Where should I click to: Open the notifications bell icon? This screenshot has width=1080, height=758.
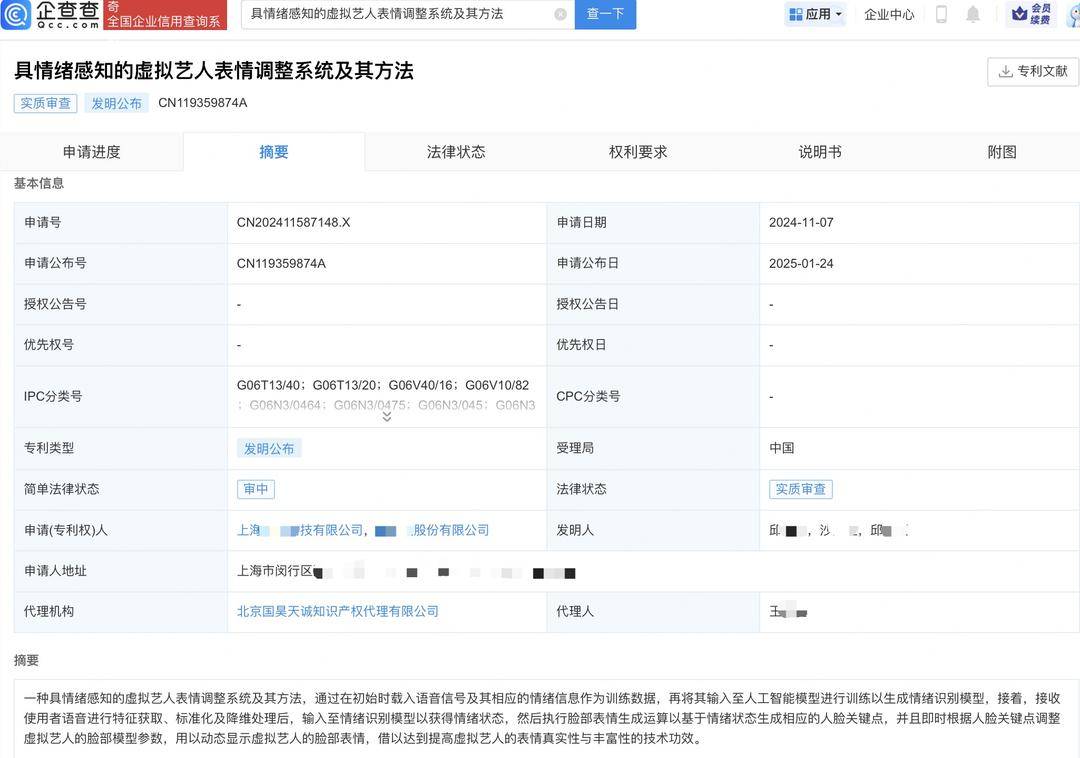tap(971, 14)
